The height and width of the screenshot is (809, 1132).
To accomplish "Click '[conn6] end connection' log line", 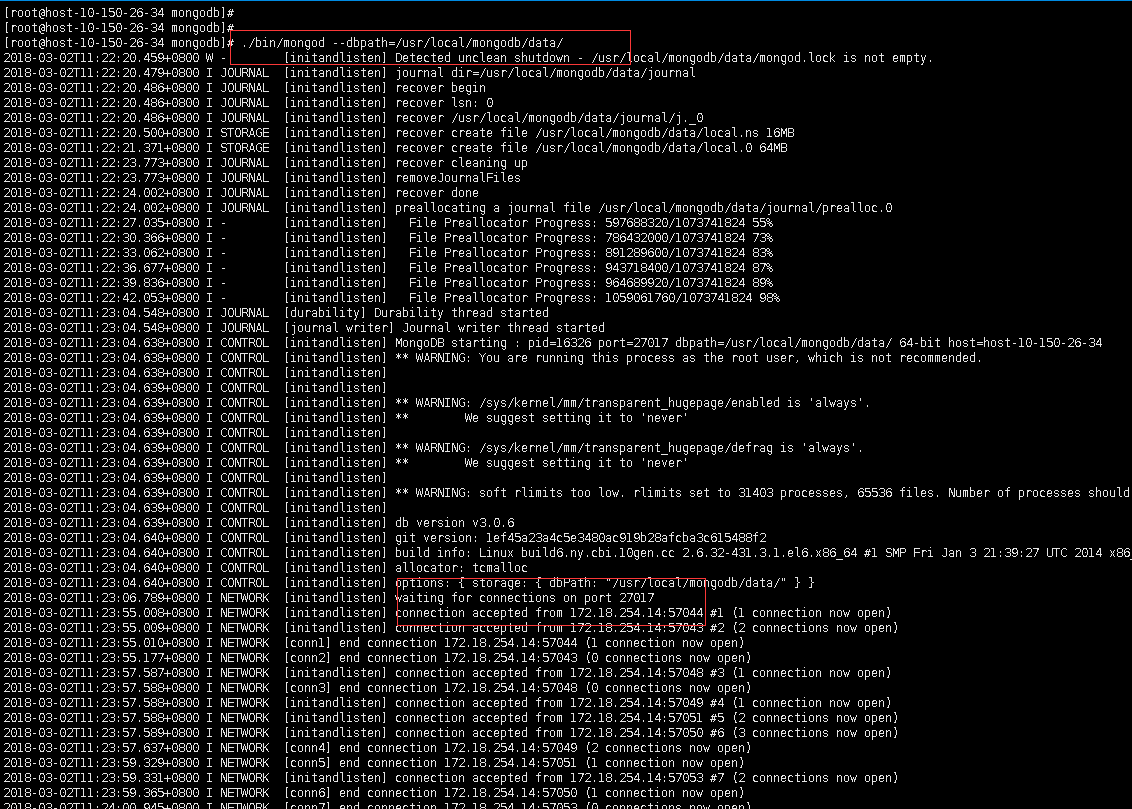I will (x=374, y=793).
